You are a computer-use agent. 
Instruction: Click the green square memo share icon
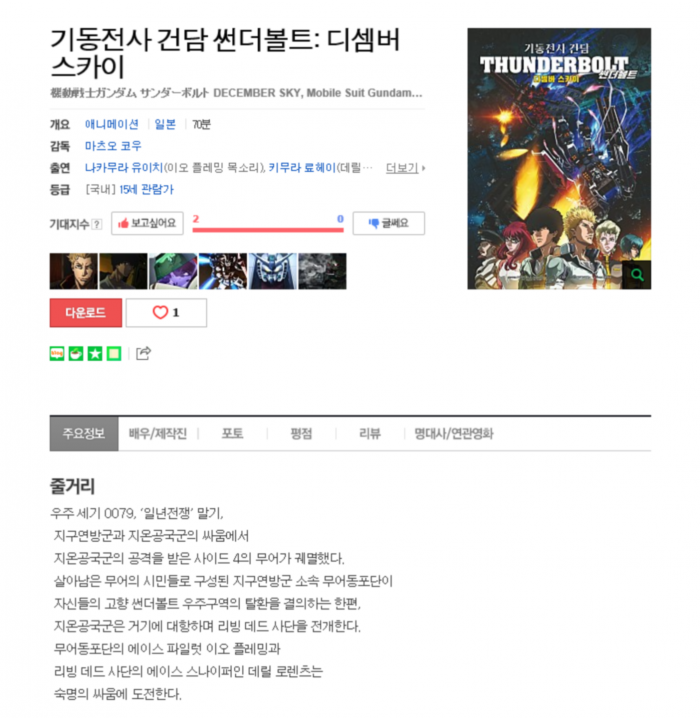coord(114,354)
